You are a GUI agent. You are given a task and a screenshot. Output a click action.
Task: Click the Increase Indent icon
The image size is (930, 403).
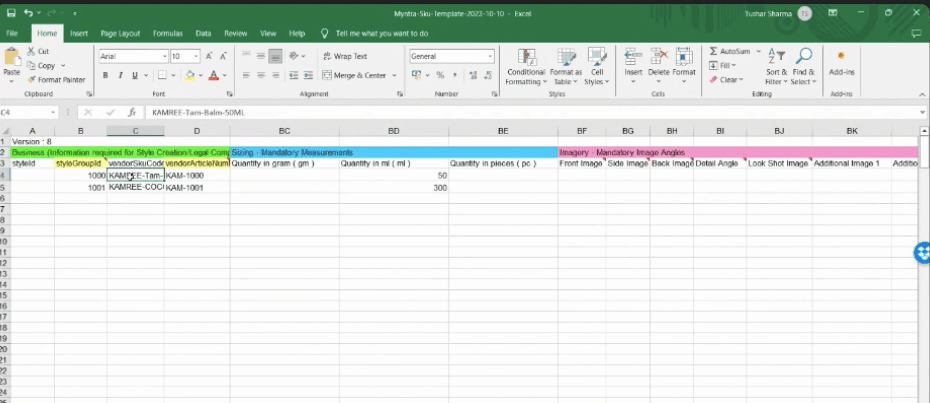coord(308,75)
